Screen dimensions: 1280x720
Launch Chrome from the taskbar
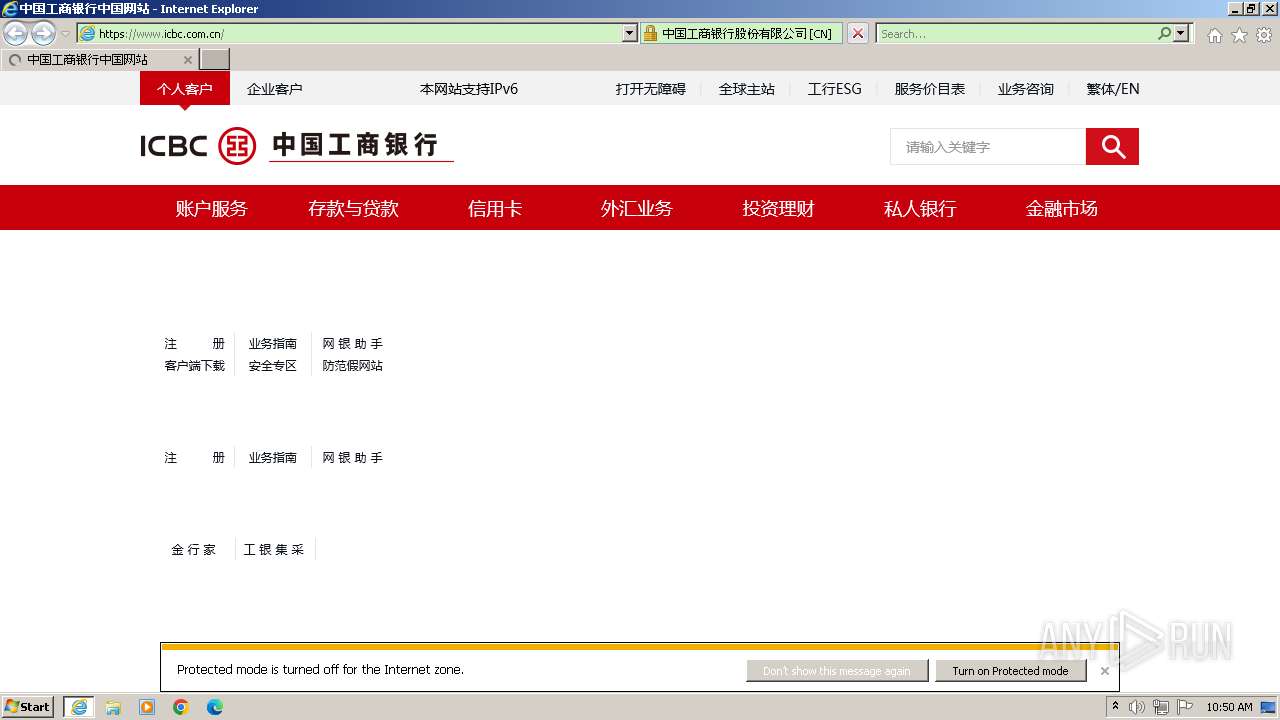(x=181, y=707)
